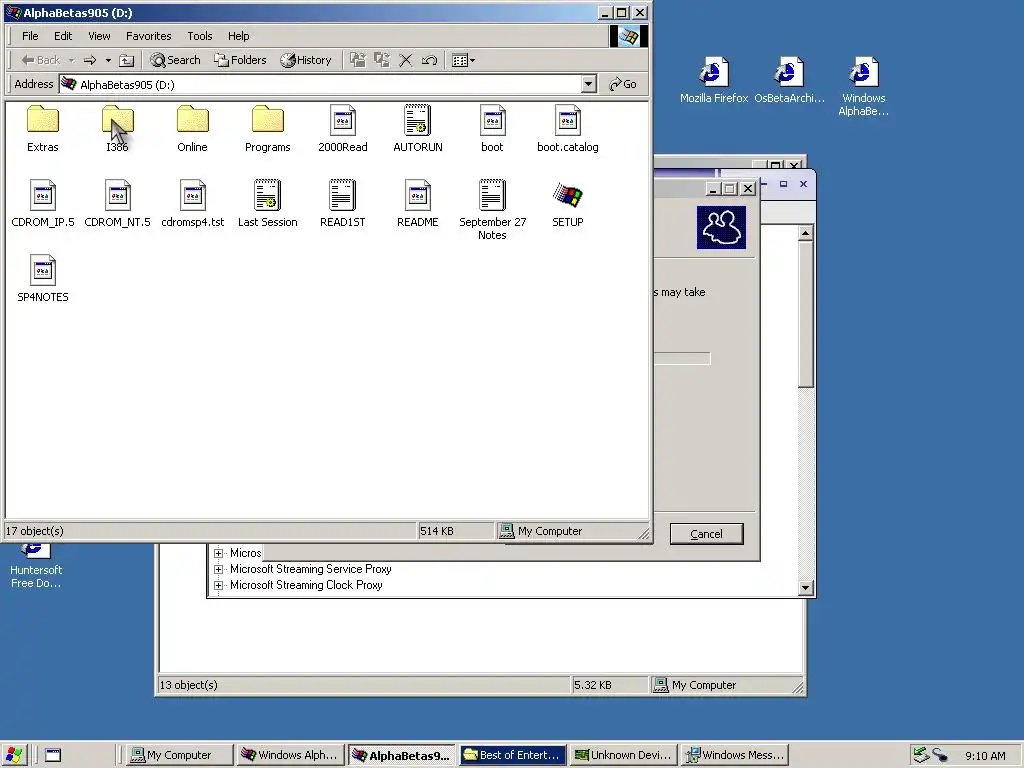Switch to Windows Mess... taskbar button
Image resolution: width=1024 pixels, height=768 pixels.
click(x=733, y=755)
